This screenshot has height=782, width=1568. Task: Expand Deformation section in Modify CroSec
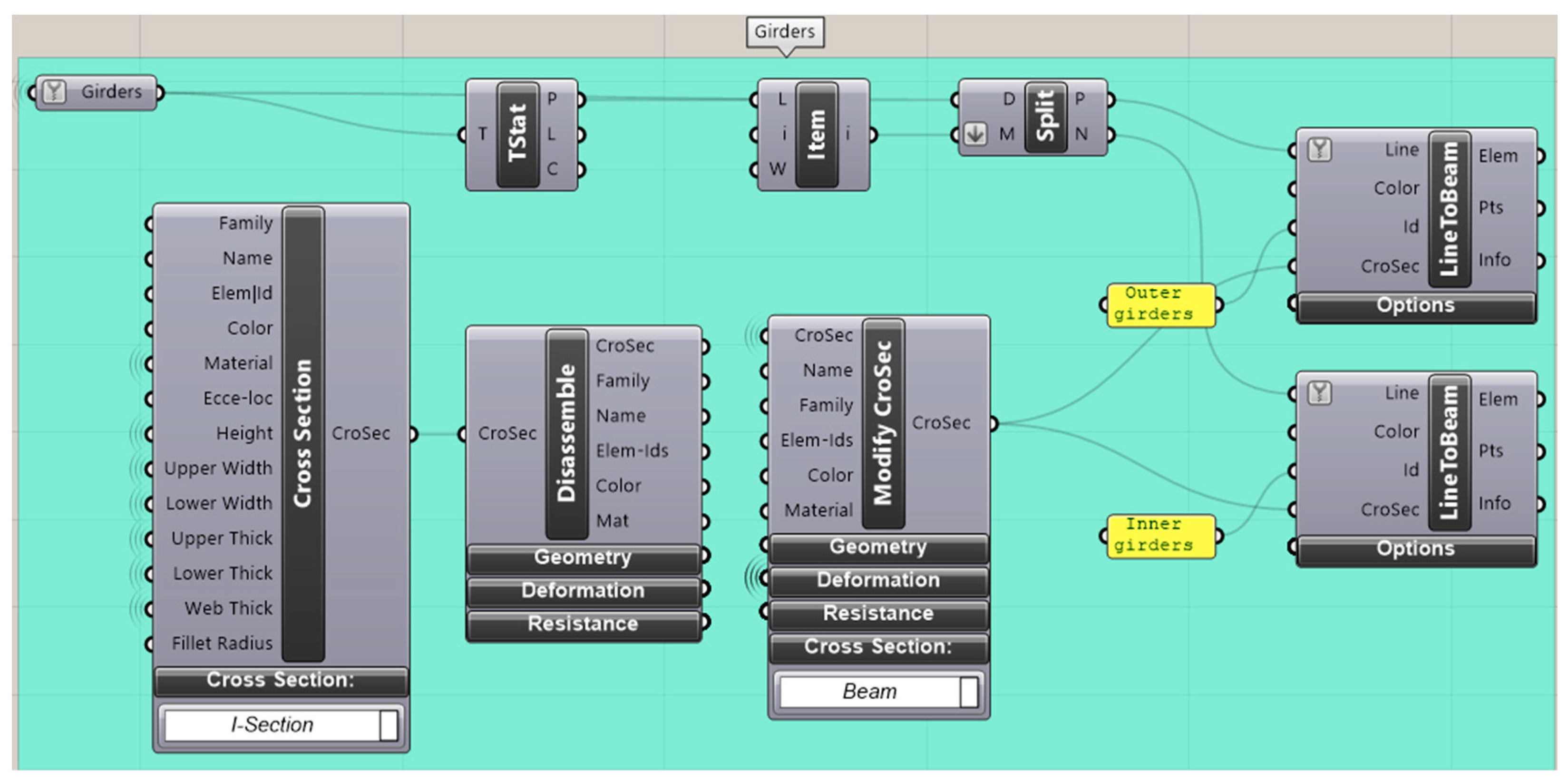pos(878,580)
